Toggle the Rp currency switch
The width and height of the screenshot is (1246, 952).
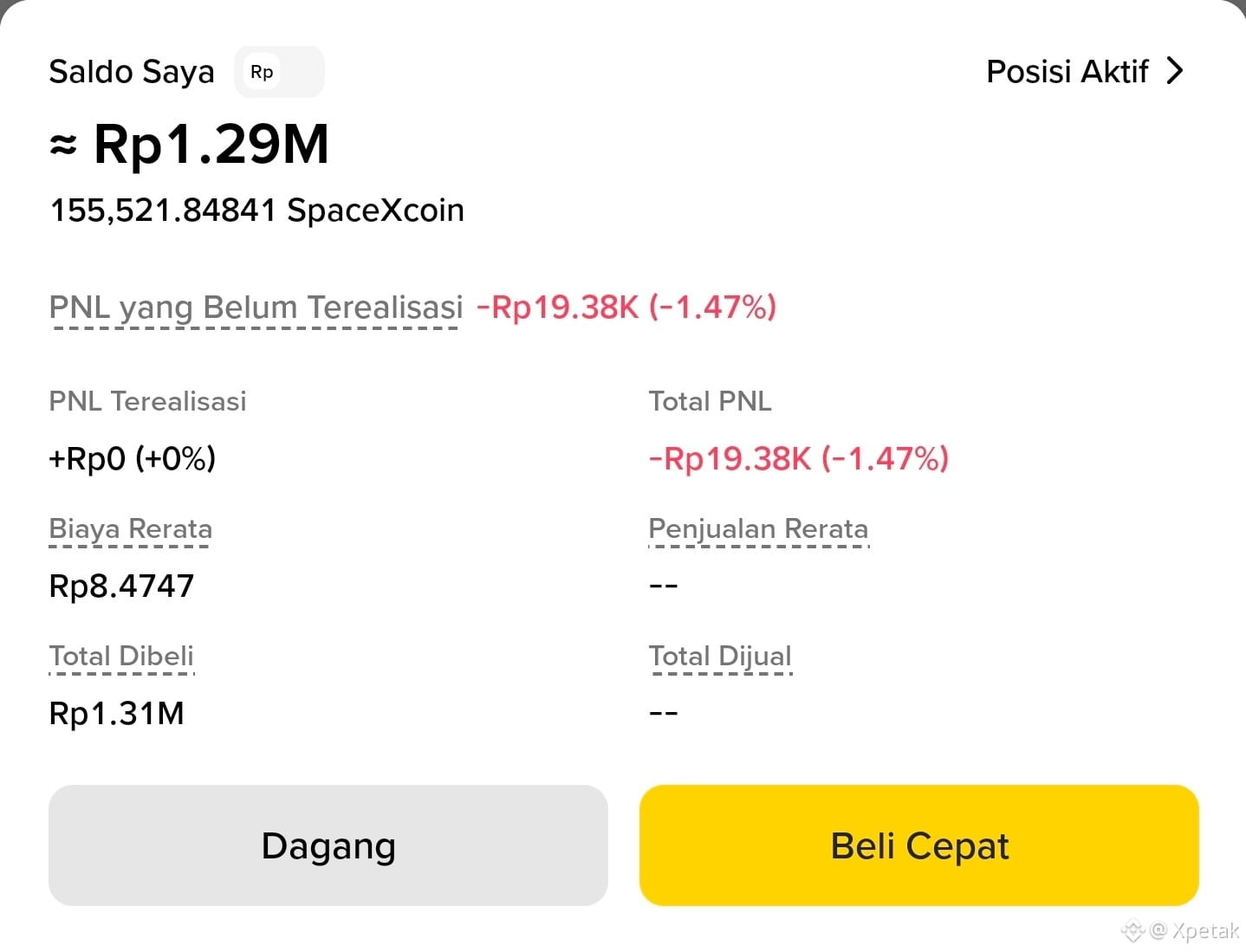[x=279, y=72]
